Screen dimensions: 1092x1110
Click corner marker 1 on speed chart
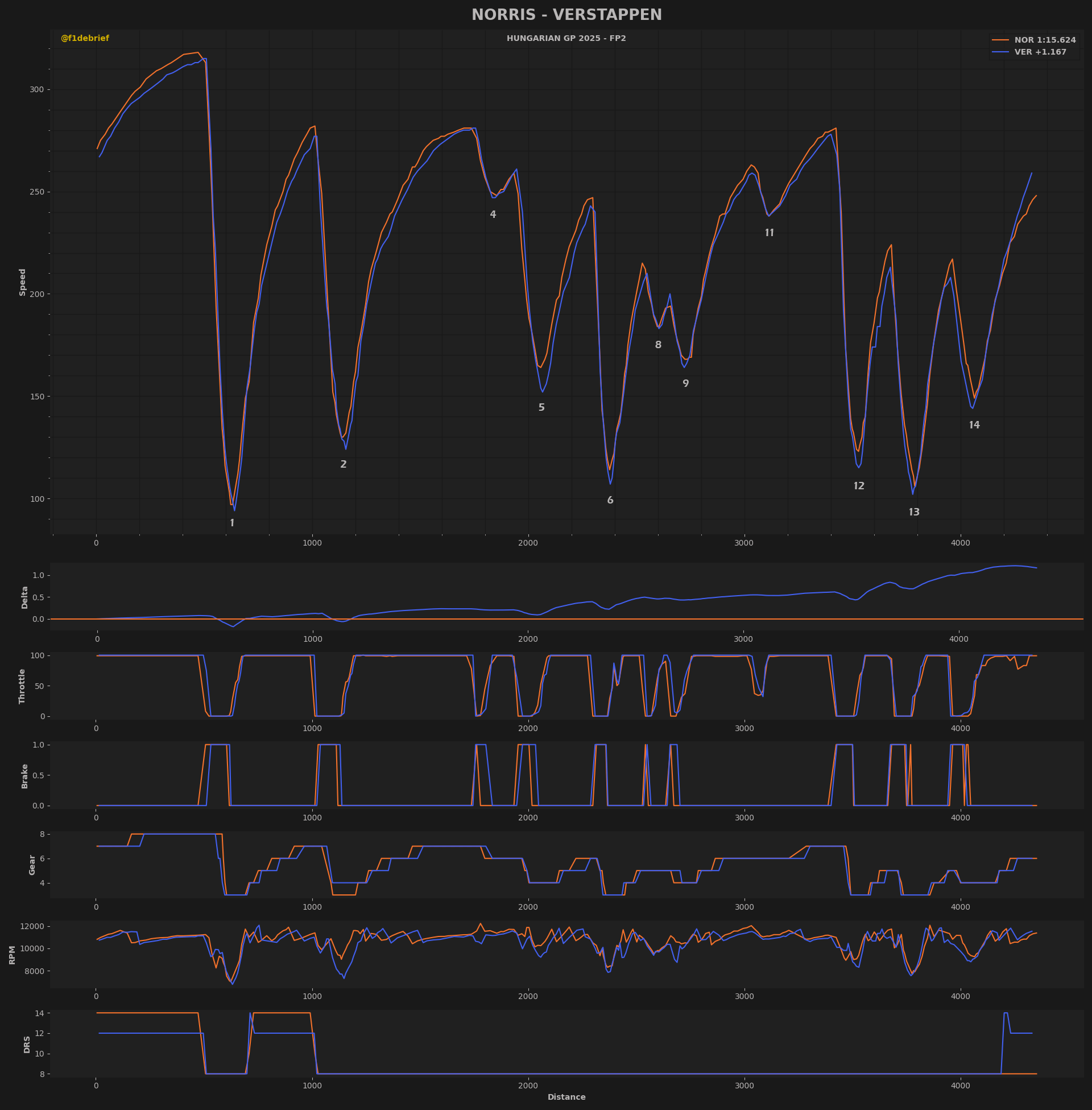[231, 523]
